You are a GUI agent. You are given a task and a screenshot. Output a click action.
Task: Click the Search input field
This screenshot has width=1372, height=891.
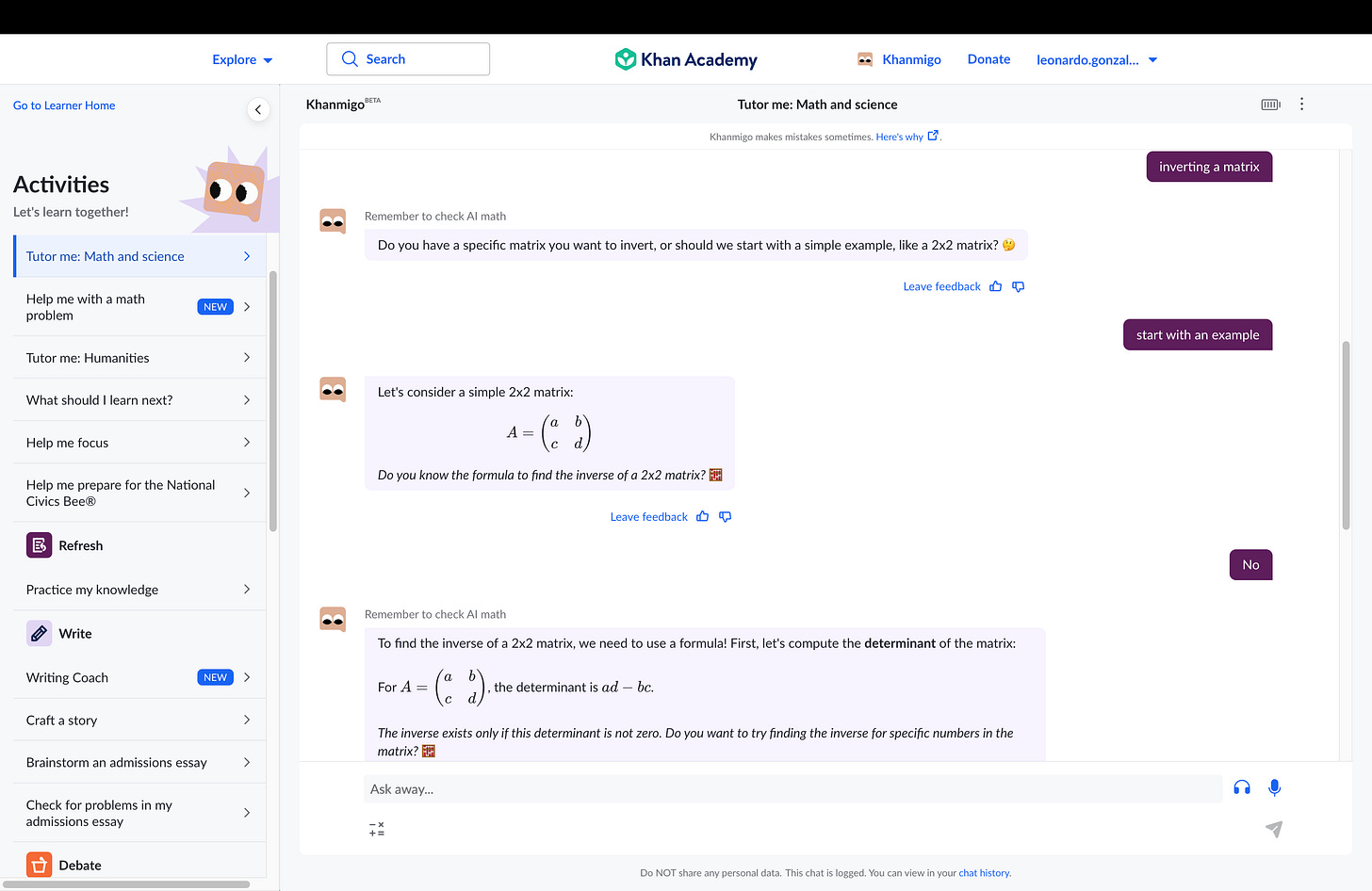coord(408,59)
